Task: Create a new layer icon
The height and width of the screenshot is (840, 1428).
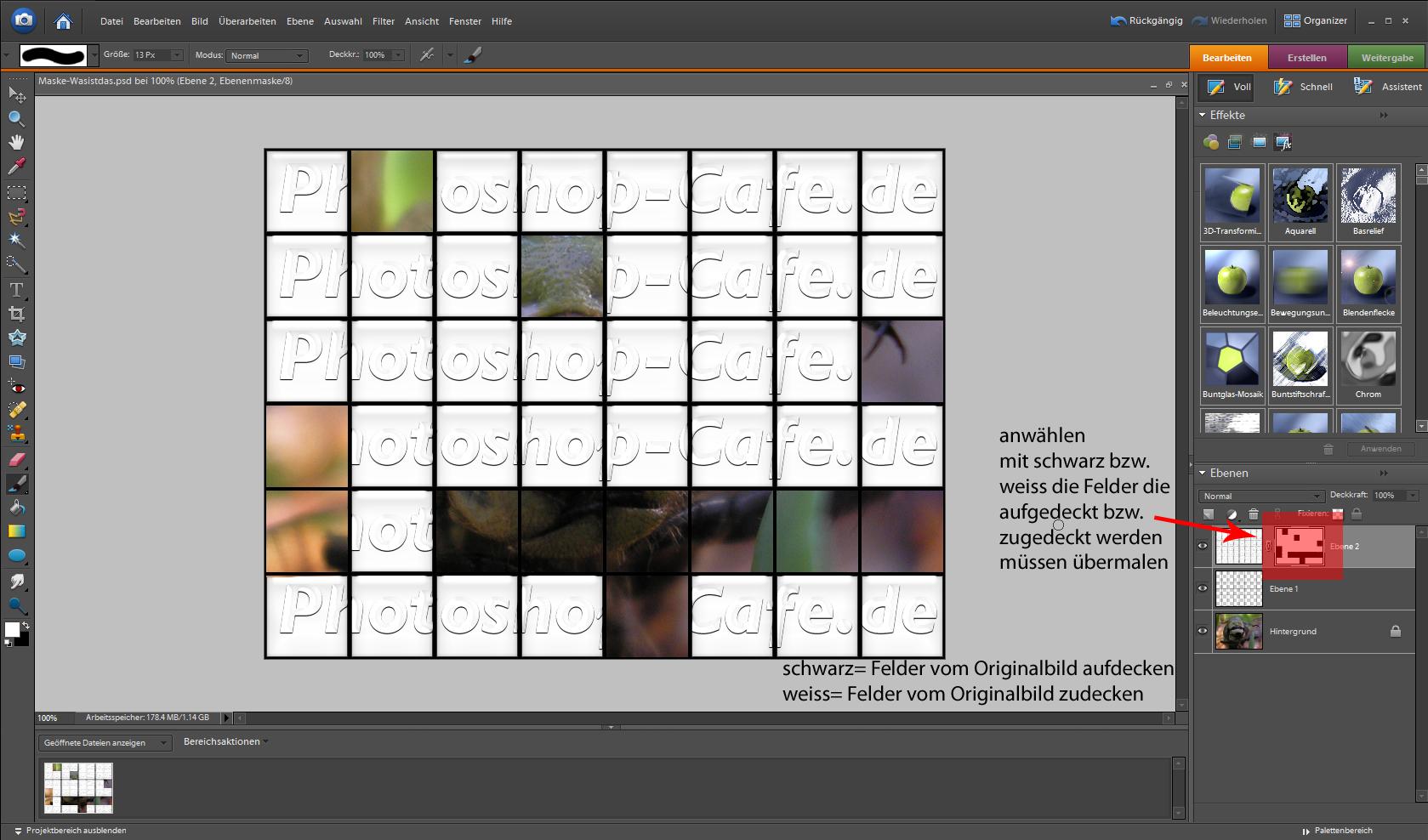Action: click(x=1209, y=514)
